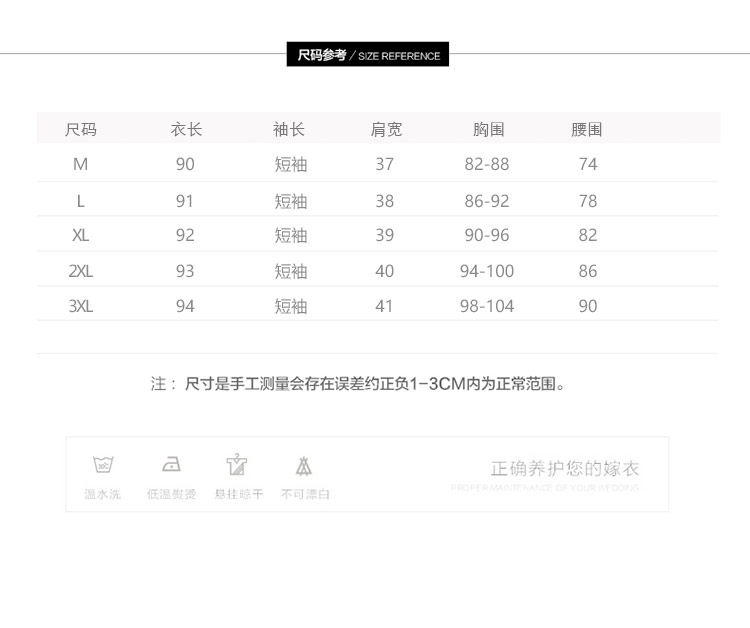Click garment length 92 in XL row
Screen dimensions: 750x628
tap(185, 235)
